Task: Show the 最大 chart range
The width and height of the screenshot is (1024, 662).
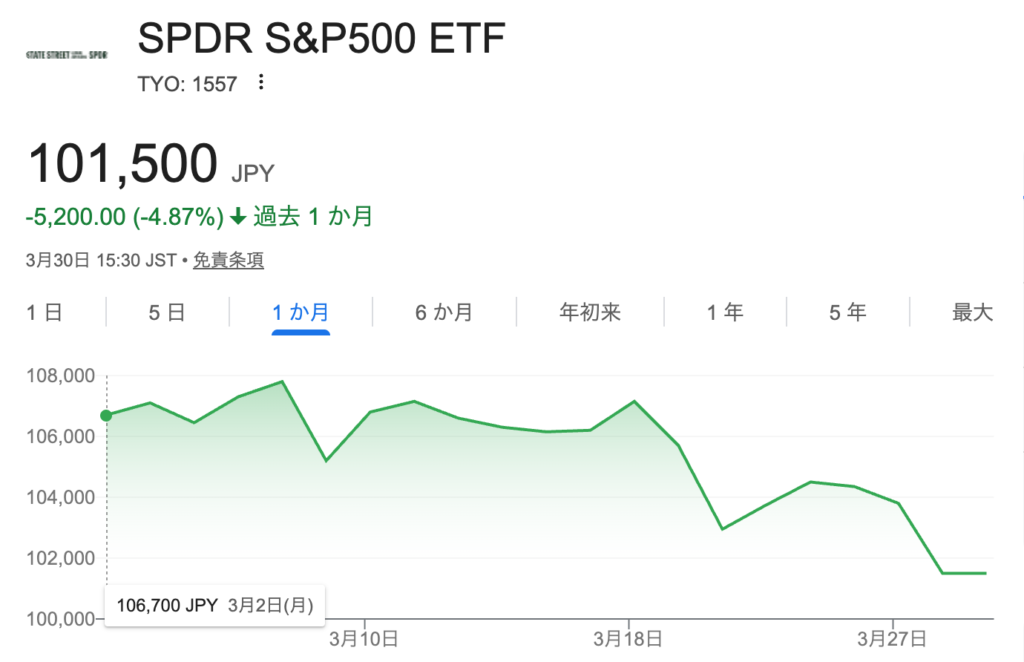Action: point(972,313)
